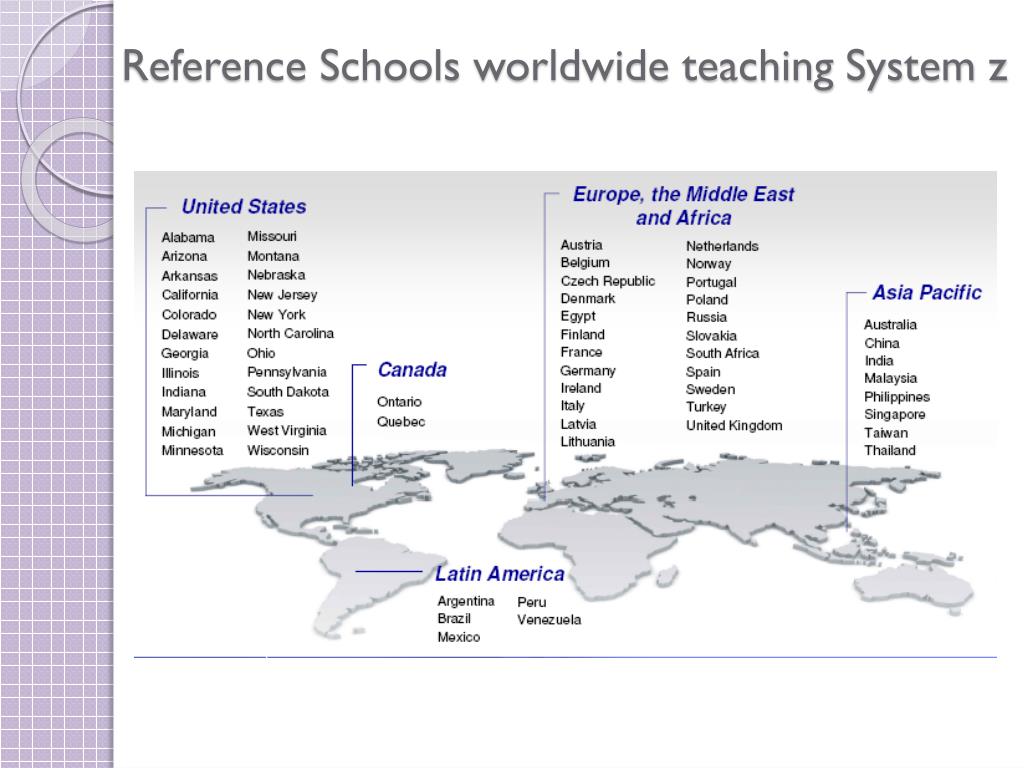1024x768 pixels.
Task: Select the 'Portugal' entry
Action: (x=711, y=282)
